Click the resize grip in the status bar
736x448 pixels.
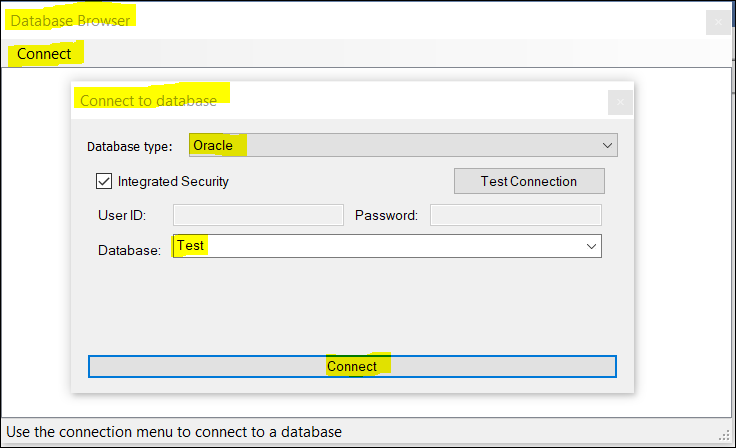click(725, 436)
